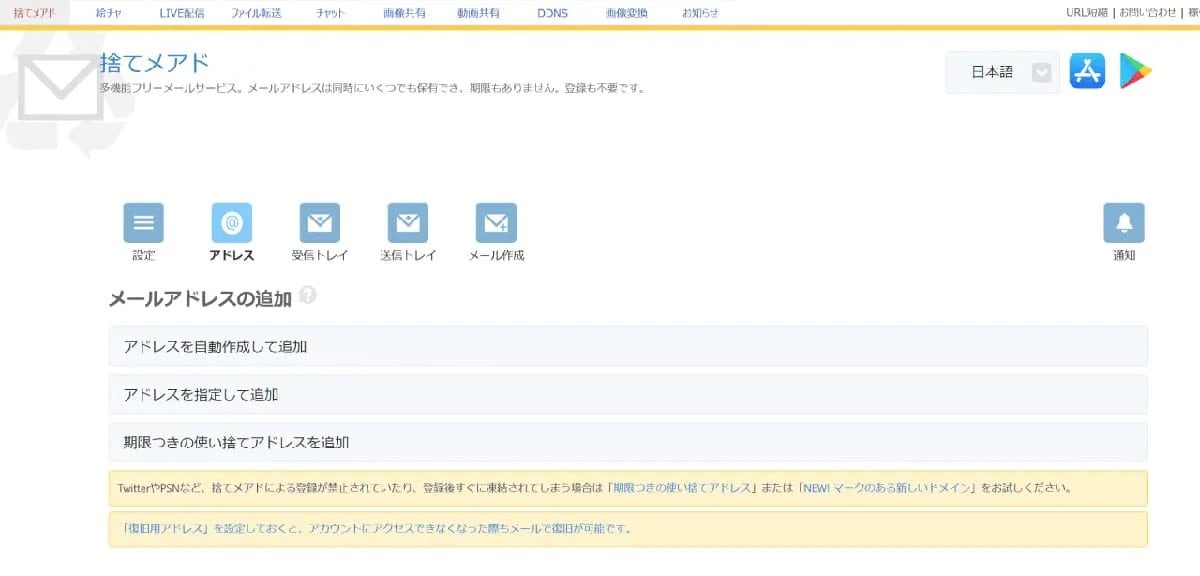Screen dimensions: 1200x576
Task: Open the 設定 (Settings) panel icon
Action: [143, 222]
